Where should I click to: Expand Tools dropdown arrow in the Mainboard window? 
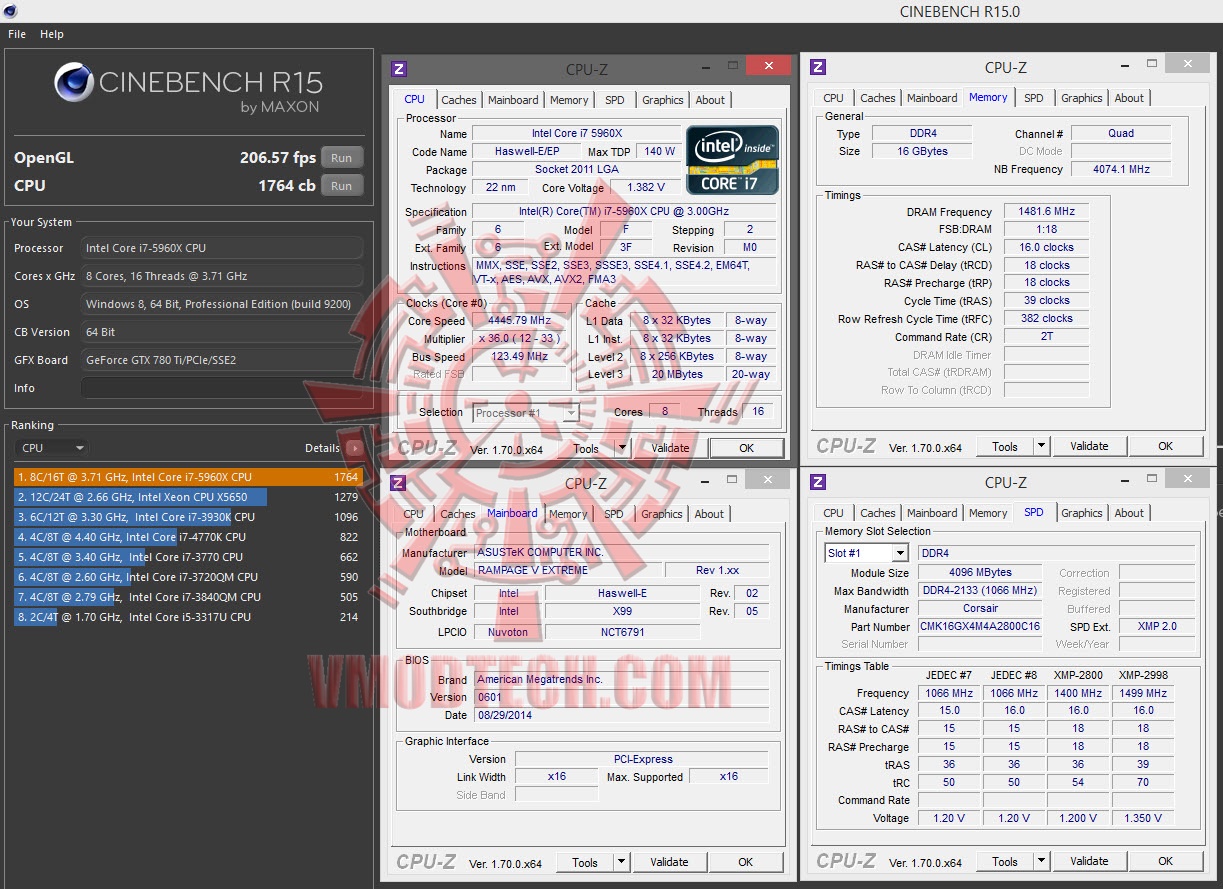click(621, 862)
